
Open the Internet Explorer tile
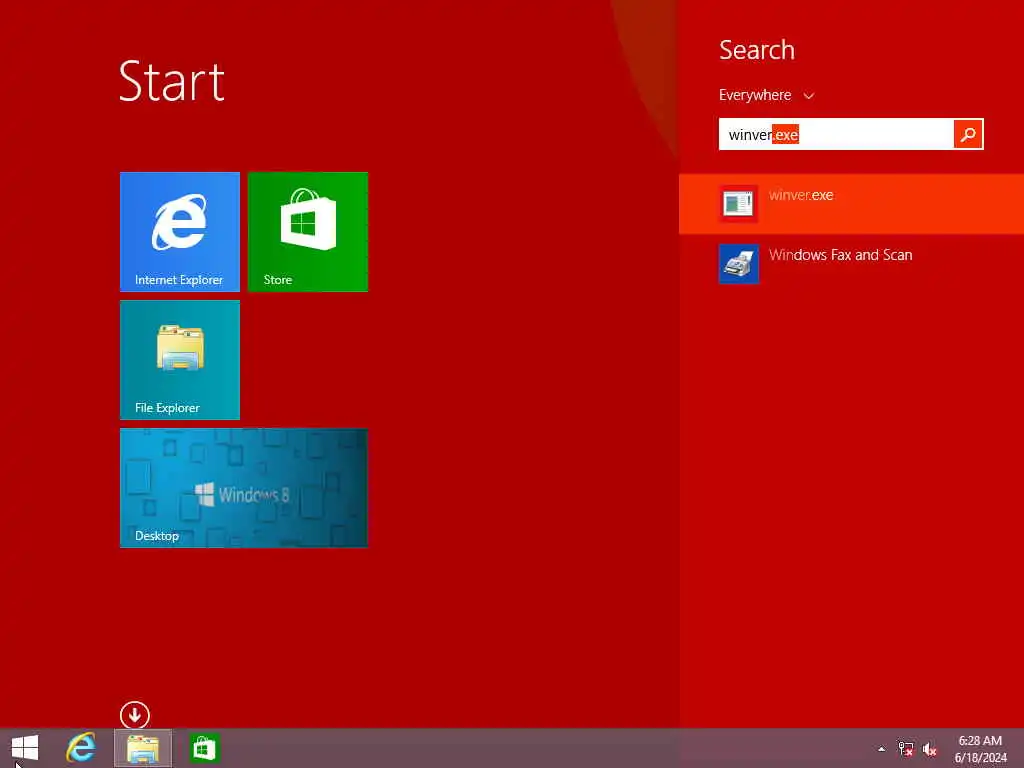tap(180, 232)
